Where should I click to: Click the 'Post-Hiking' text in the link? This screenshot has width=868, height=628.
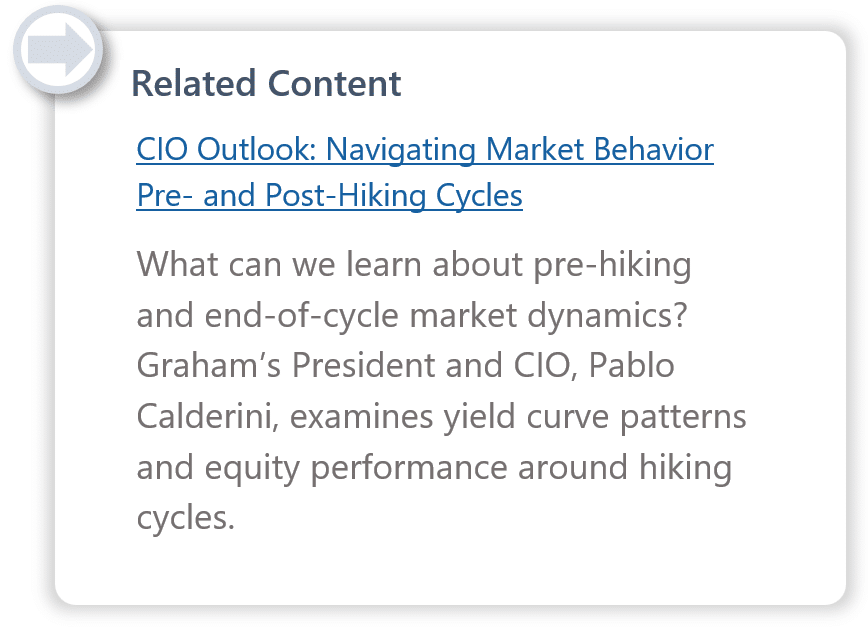[x=345, y=195]
